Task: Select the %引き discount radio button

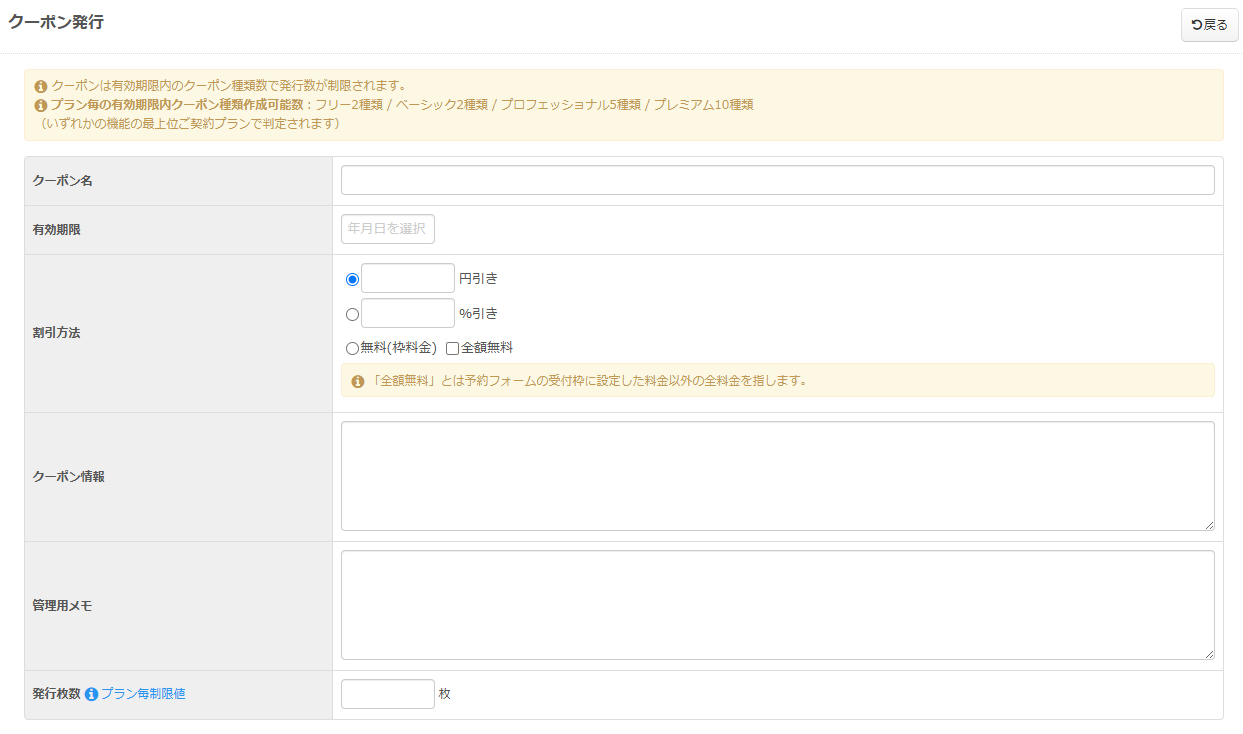Action: pyautogui.click(x=352, y=314)
